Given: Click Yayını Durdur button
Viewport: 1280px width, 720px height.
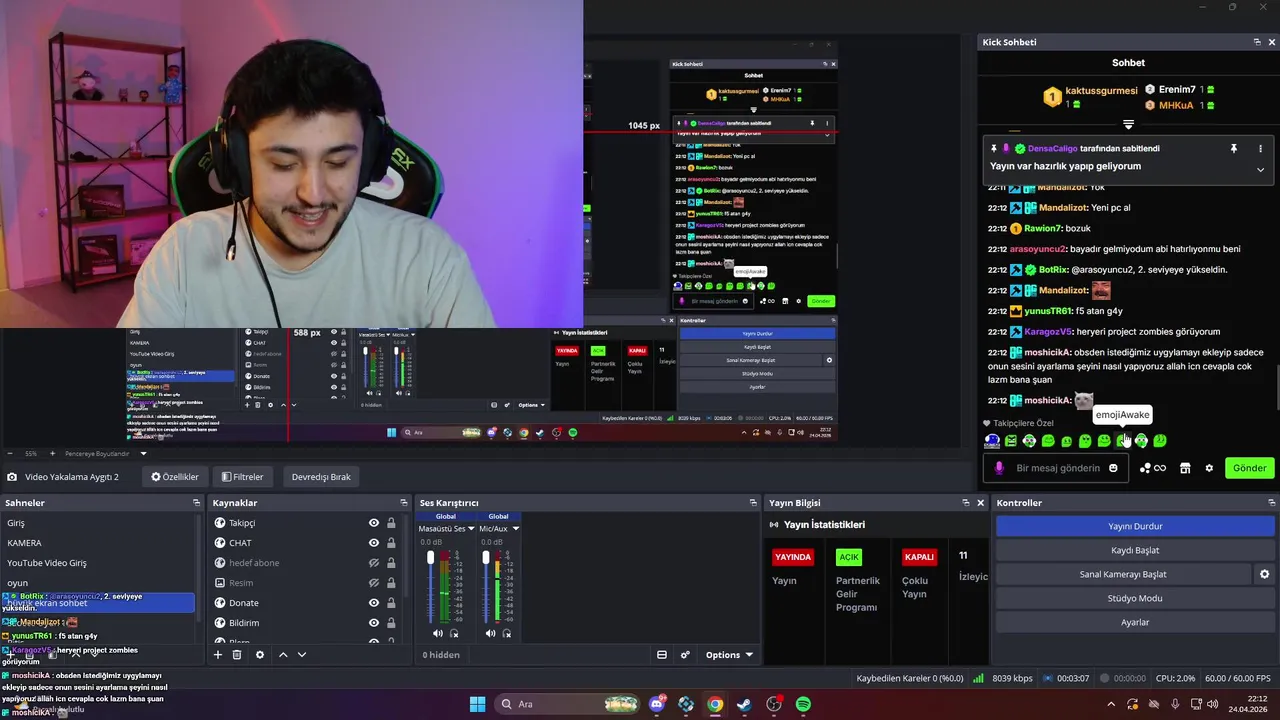Looking at the screenshot, I should point(1135,526).
